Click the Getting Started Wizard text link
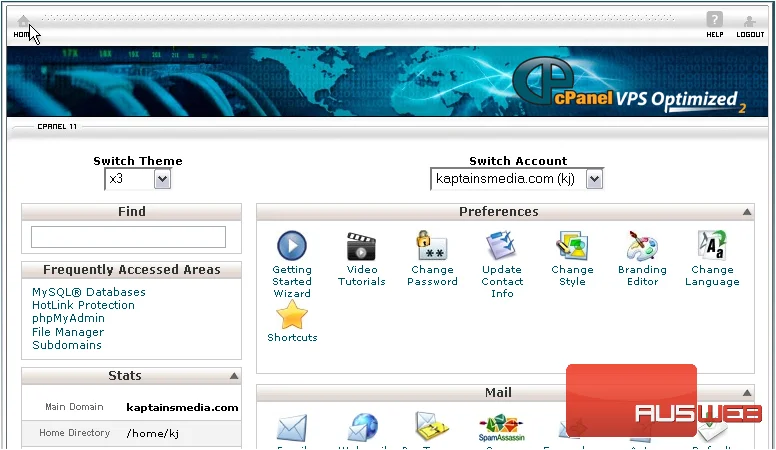 coord(292,282)
